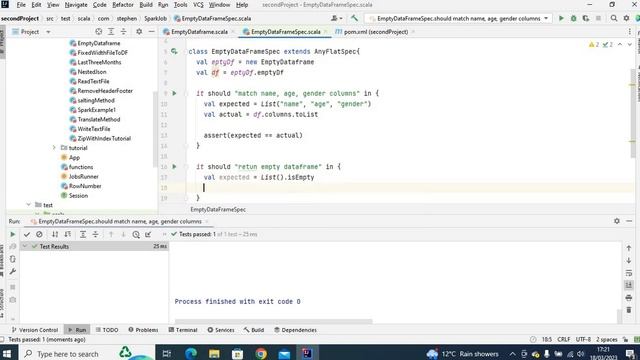
Task: Open Dependencies tool window
Action: pyautogui.click(x=296, y=330)
